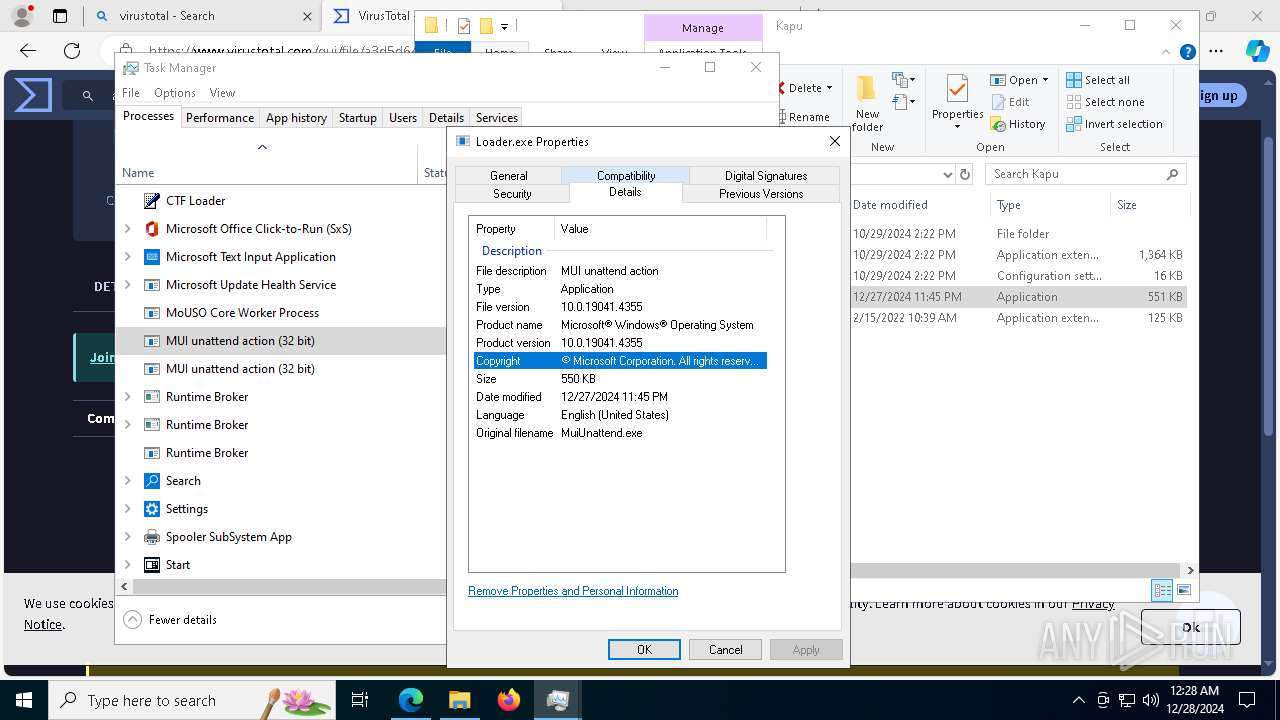Open File Explorer from taskbar
Screen dimensions: 1280x720
[459, 700]
